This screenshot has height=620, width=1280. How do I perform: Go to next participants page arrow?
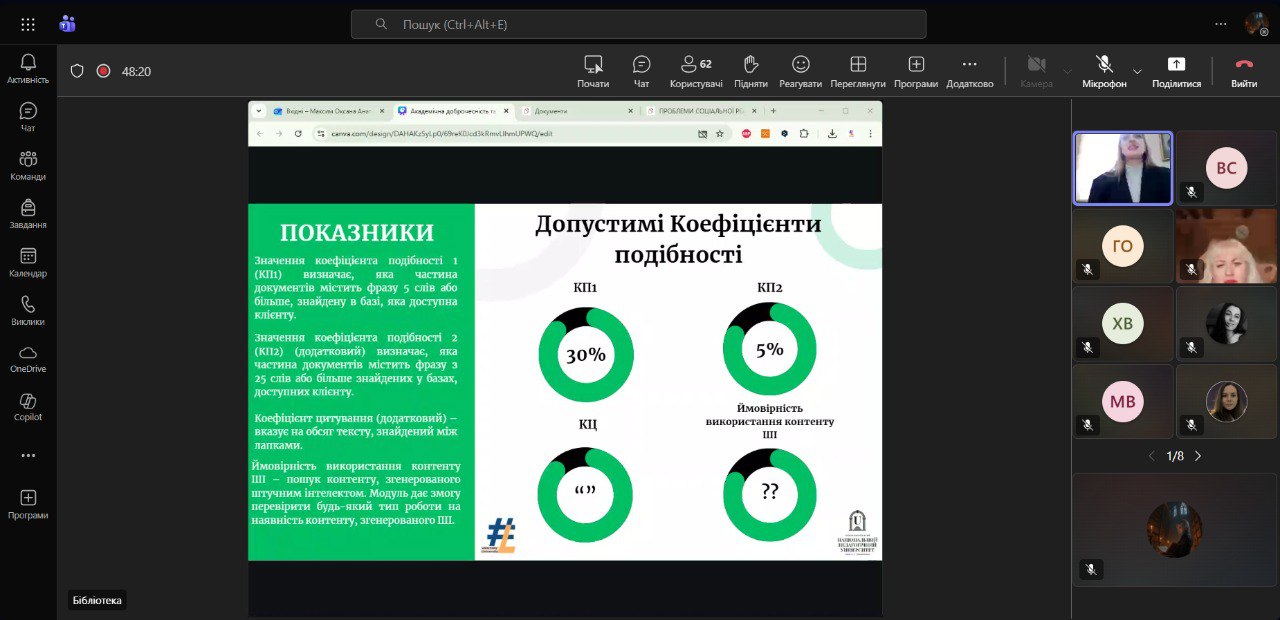click(x=1198, y=456)
